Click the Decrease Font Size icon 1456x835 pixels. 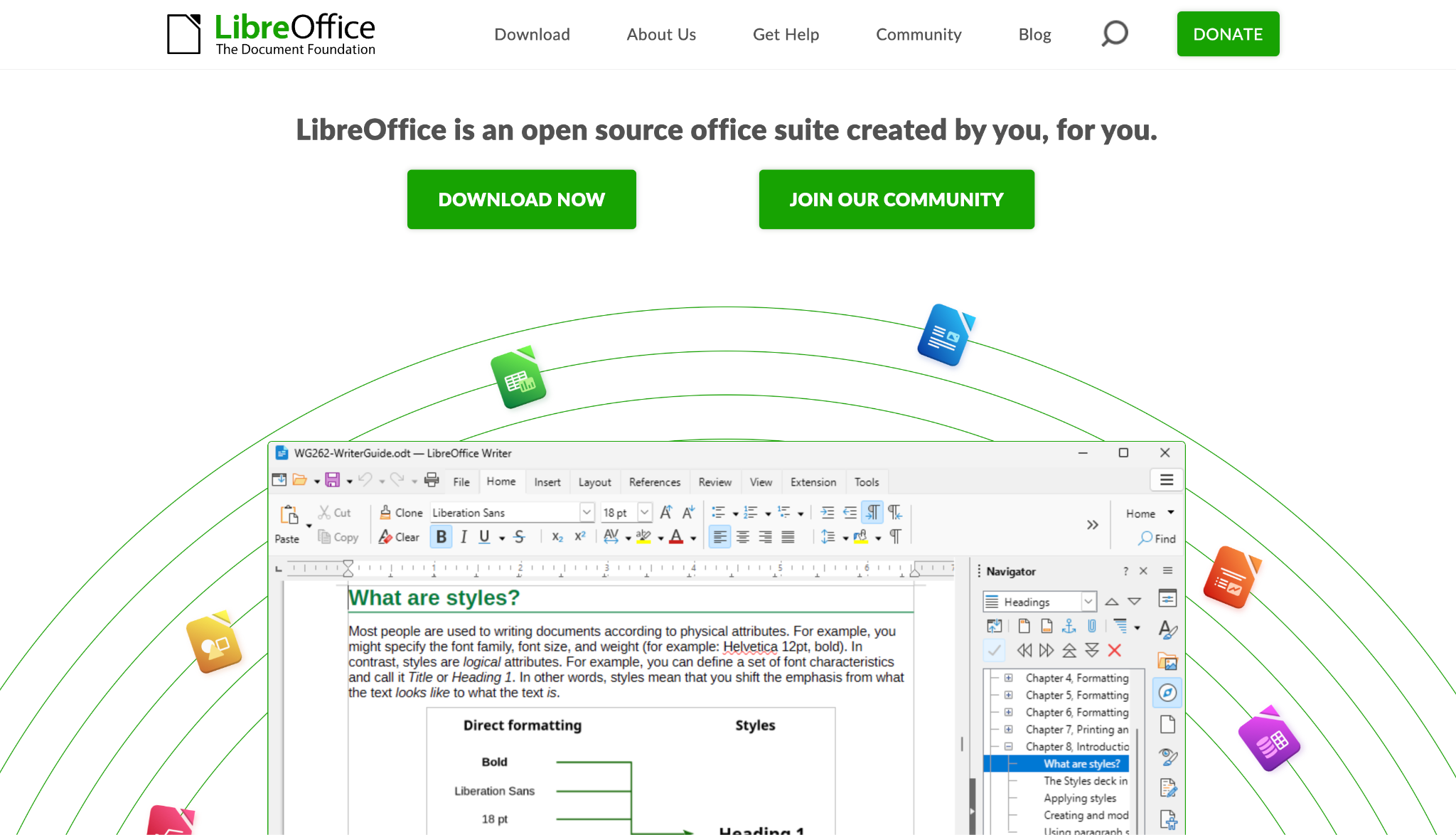coord(688,512)
